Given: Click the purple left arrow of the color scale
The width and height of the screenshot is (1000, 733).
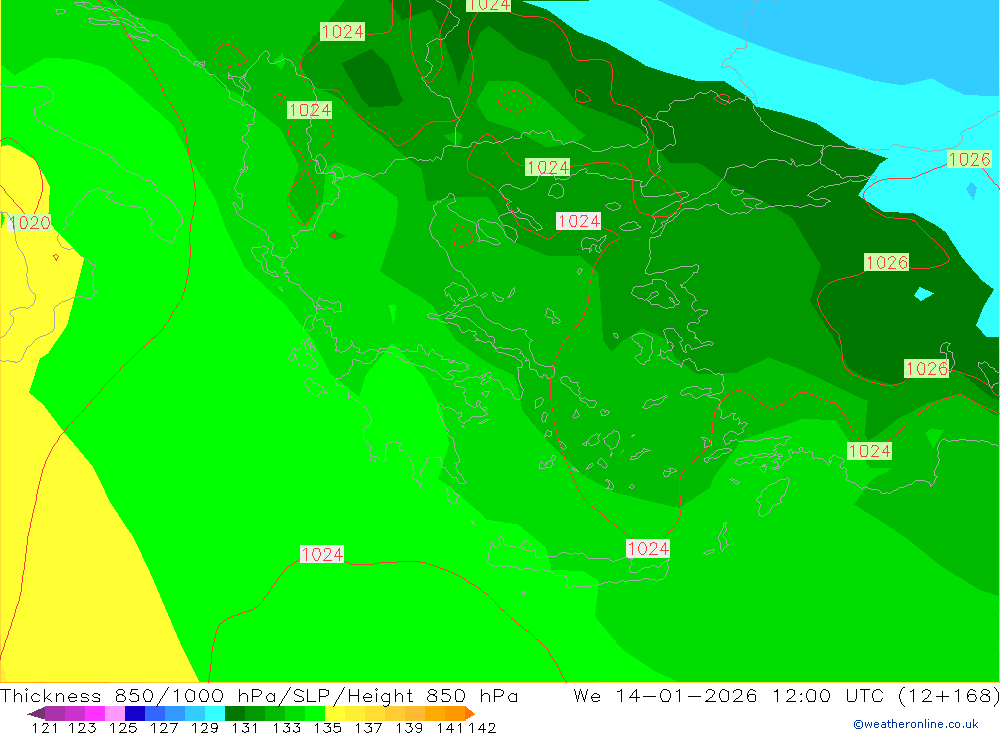Looking at the screenshot, I should [x=36, y=713].
